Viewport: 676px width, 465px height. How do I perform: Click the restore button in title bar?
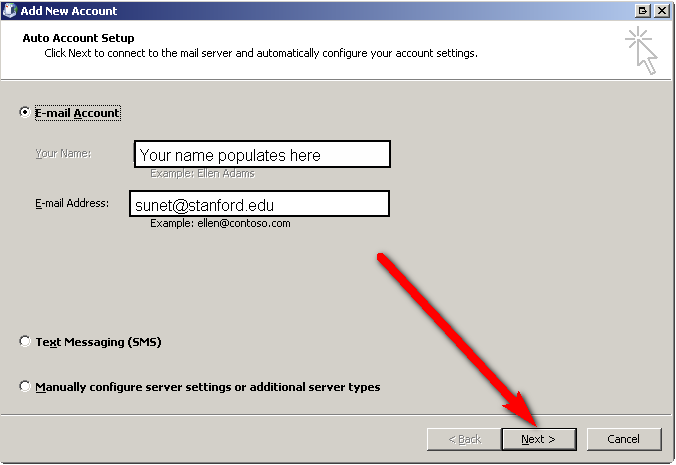click(642, 11)
